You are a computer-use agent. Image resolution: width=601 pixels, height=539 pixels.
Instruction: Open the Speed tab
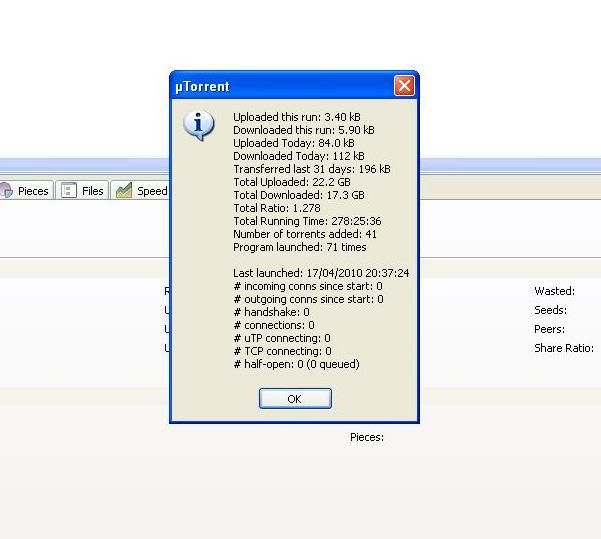pos(141,191)
